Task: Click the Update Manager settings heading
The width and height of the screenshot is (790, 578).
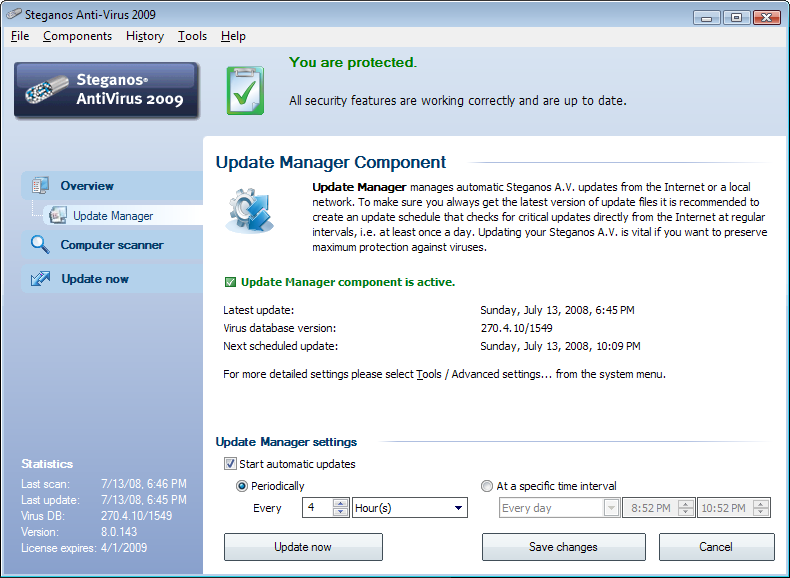Action: coord(286,442)
